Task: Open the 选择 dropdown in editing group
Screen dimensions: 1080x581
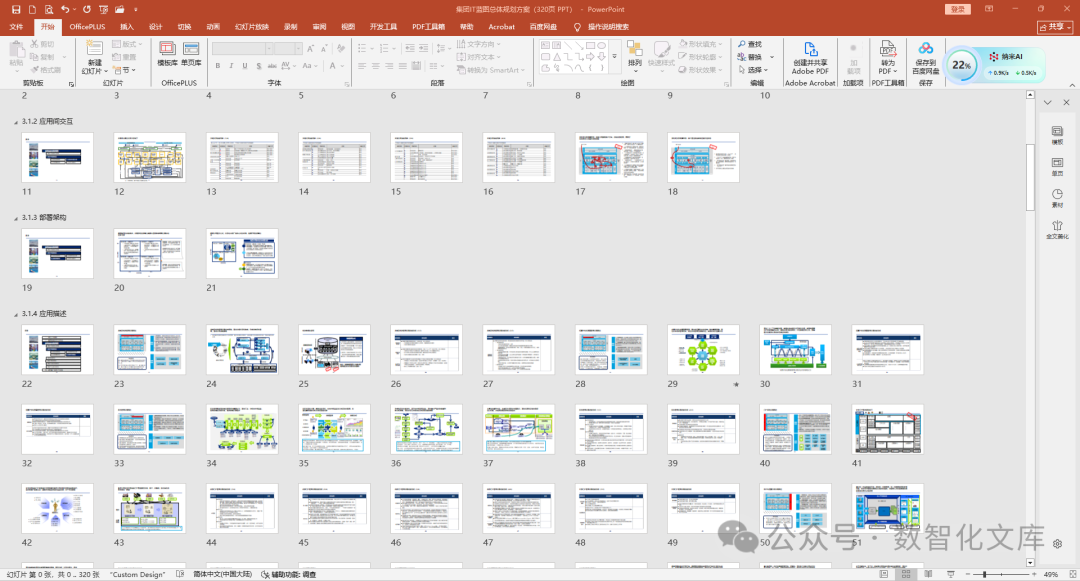Action: coord(753,70)
